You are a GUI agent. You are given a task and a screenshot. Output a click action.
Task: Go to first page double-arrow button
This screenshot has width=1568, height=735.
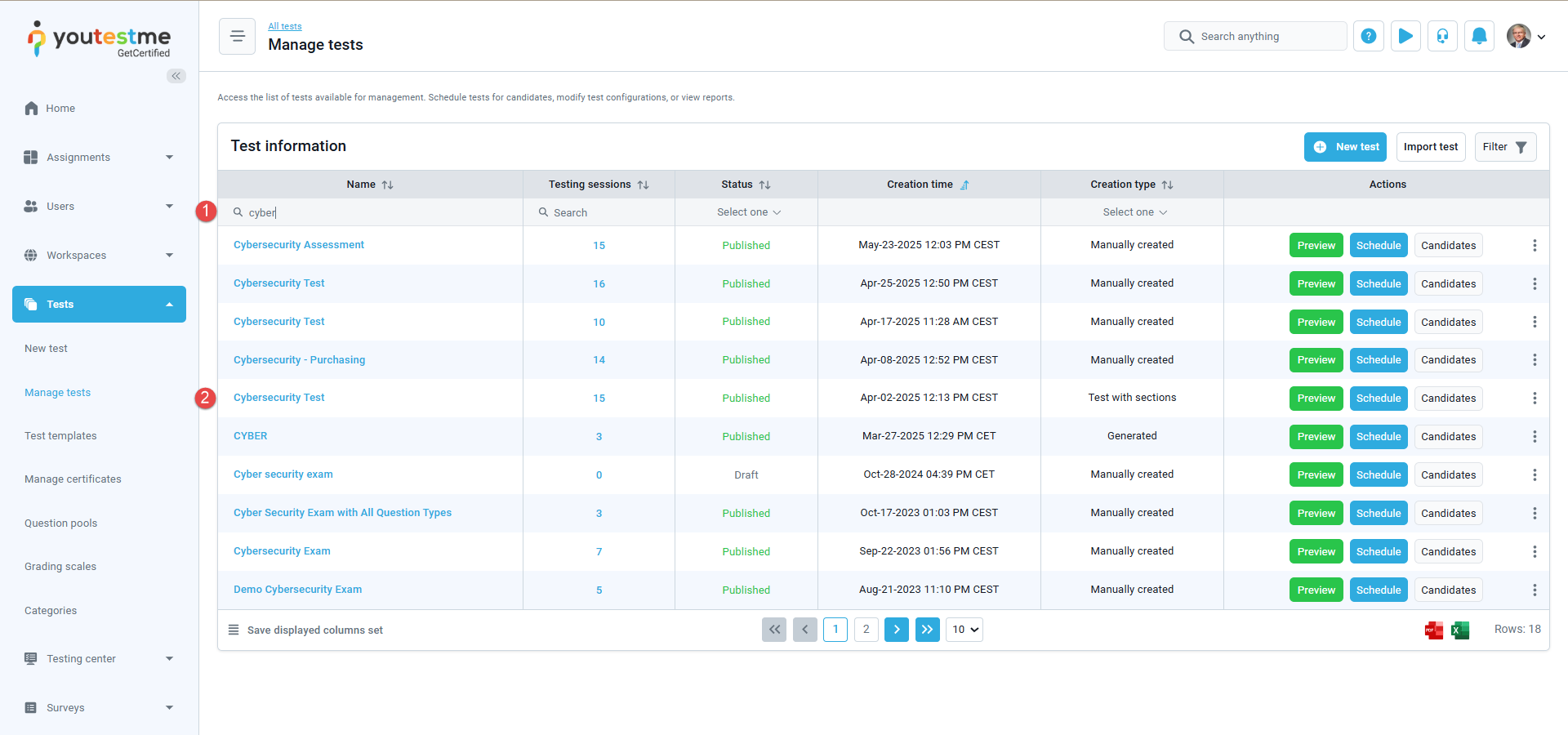pyautogui.click(x=774, y=630)
